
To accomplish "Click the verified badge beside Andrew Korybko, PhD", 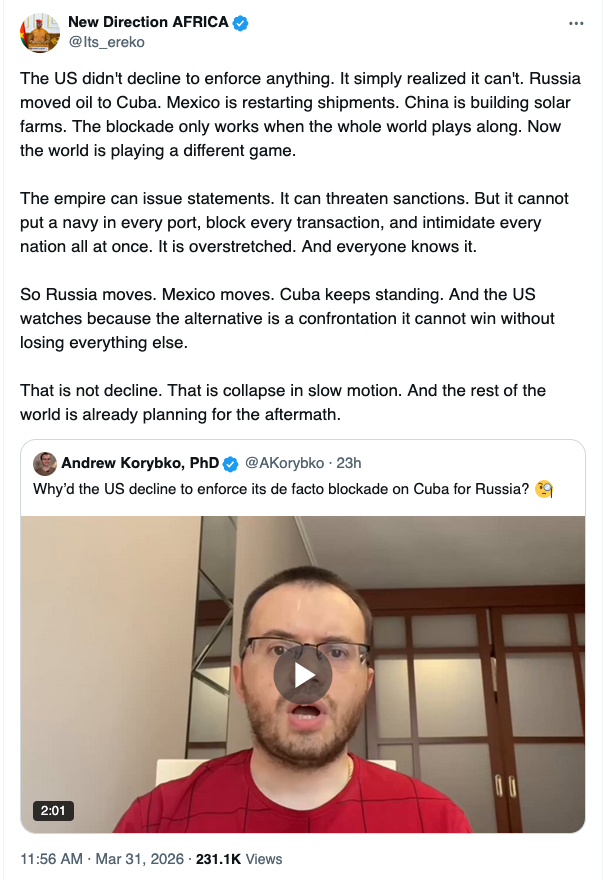I will pyautogui.click(x=230, y=464).
